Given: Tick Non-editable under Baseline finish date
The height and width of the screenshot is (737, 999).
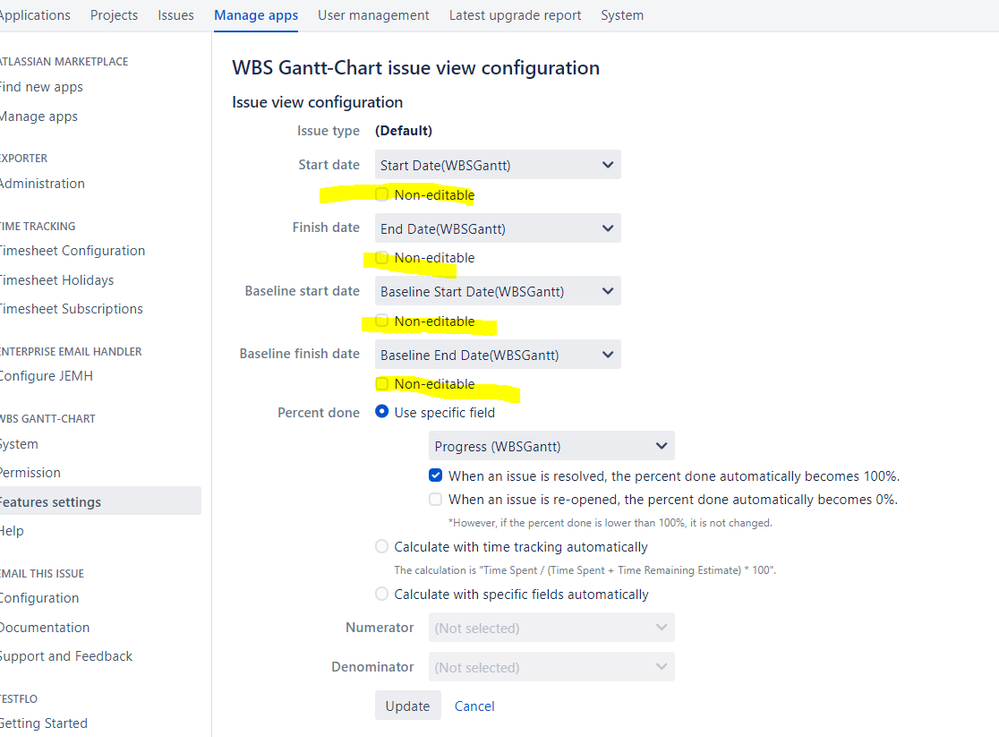Looking at the screenshot, I should coord(382,383).
